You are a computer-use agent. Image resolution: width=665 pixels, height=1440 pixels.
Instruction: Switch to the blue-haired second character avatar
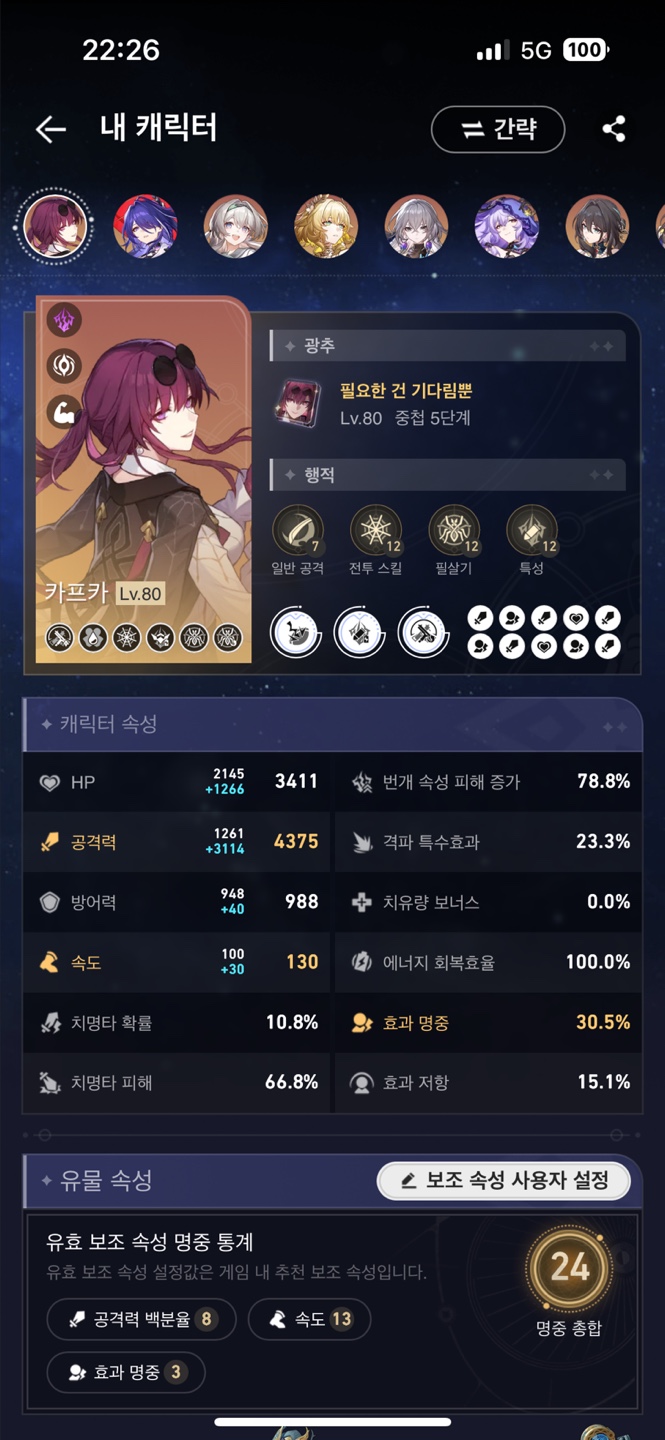click(146, 226)
